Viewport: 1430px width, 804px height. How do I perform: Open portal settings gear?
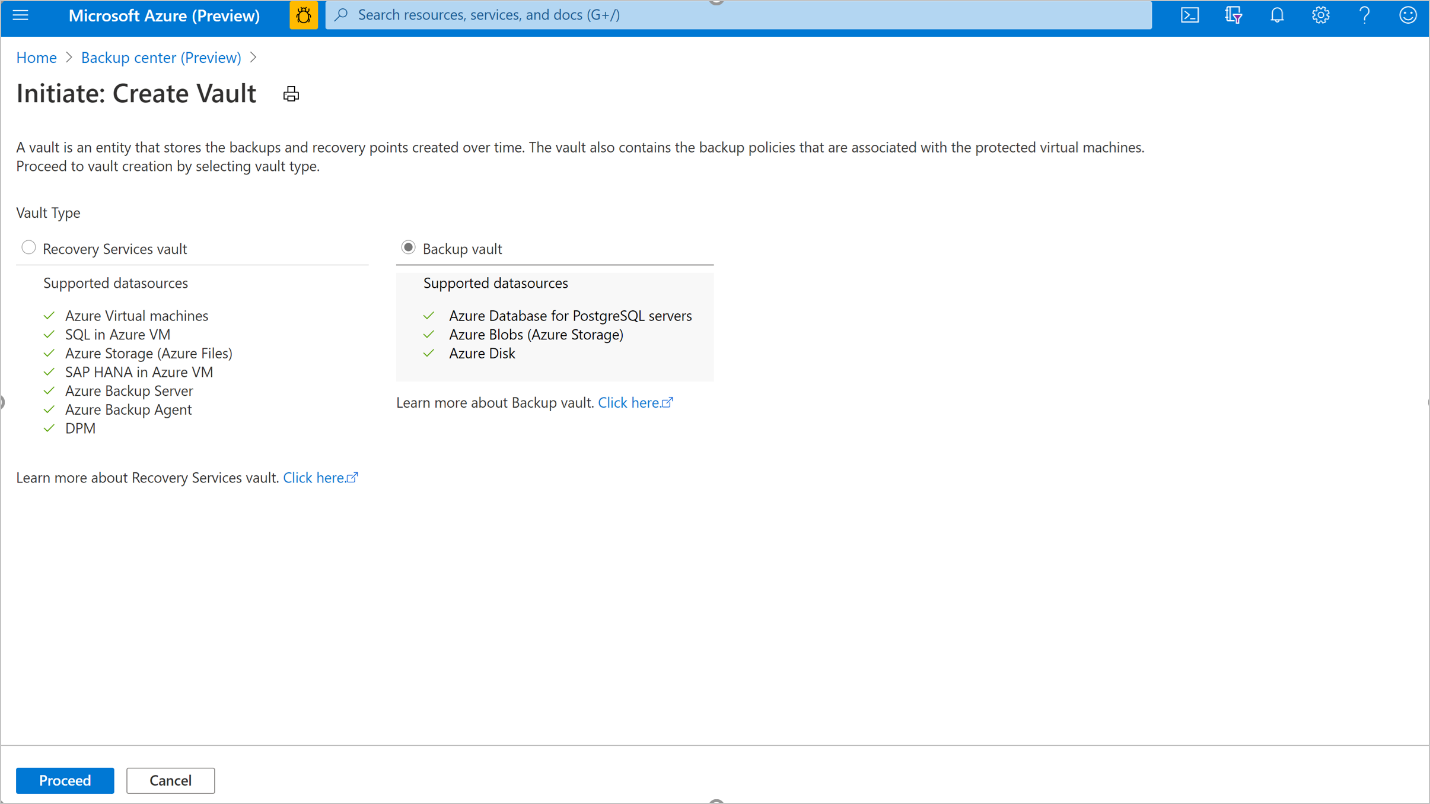click(x=1321, y=15)
